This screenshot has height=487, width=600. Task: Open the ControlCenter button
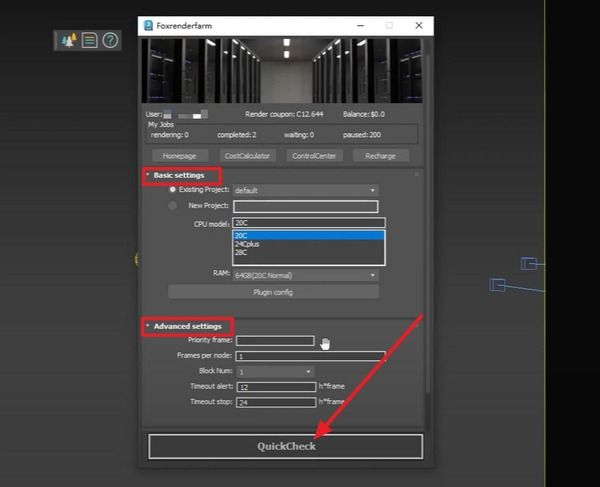[x=314, y=156]
